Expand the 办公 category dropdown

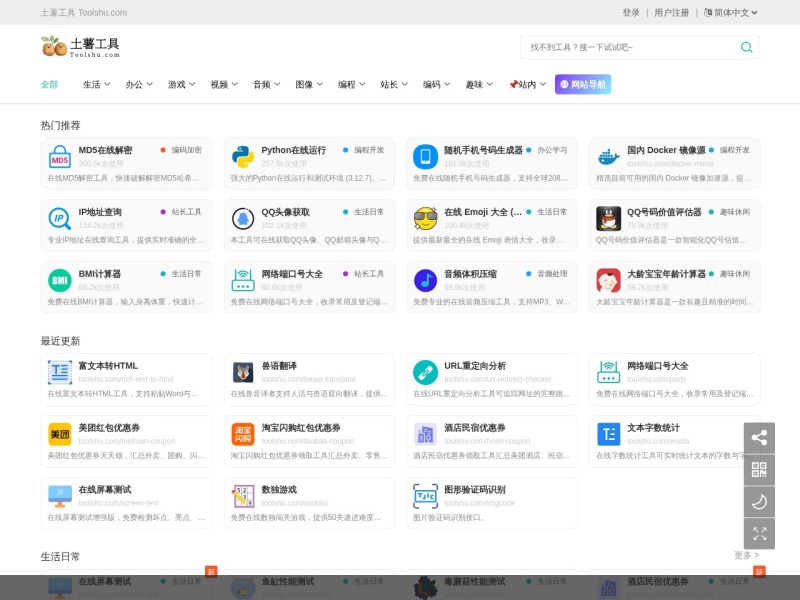click(139, 85)
